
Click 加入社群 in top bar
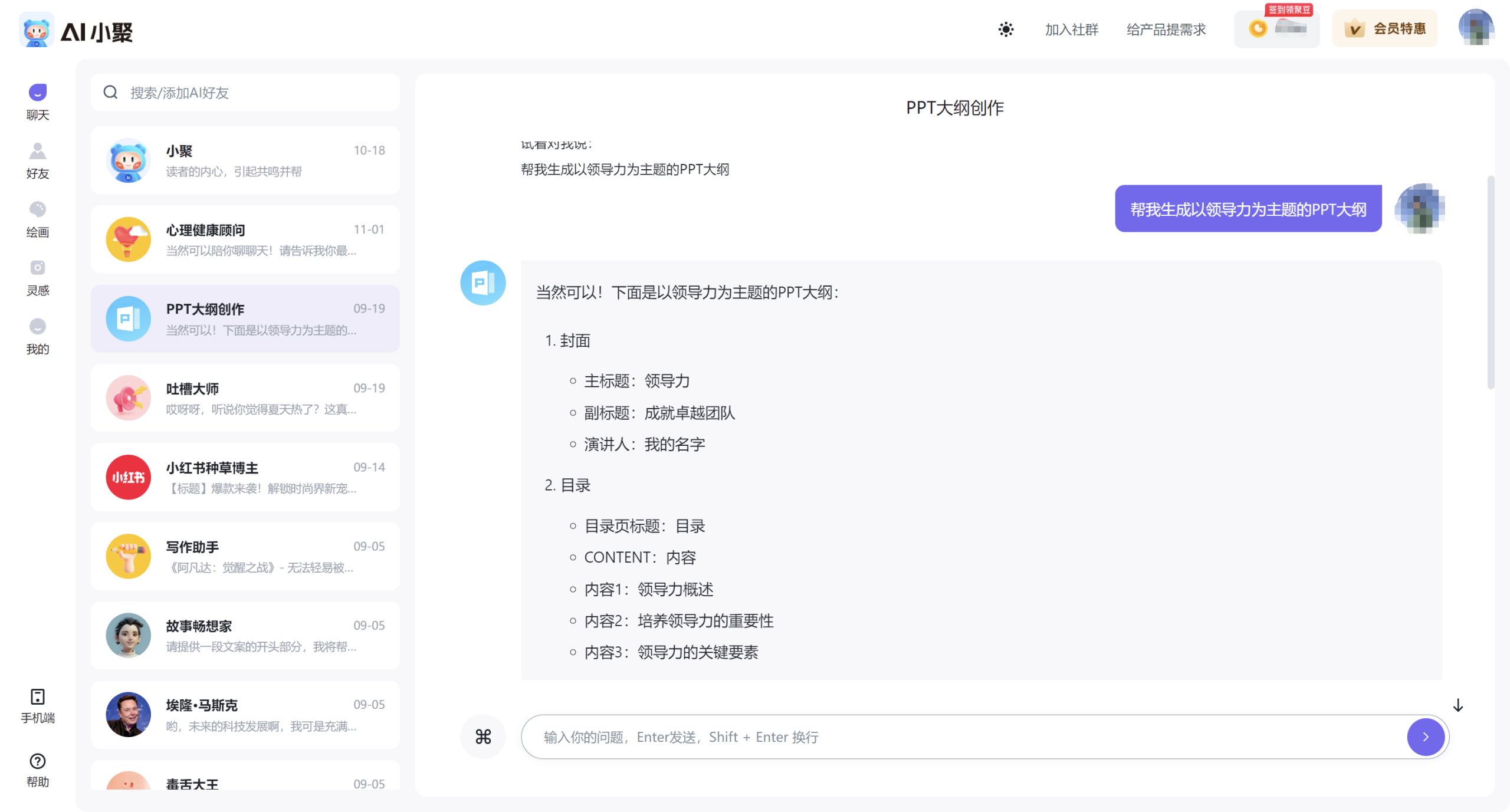point(1071,29)
